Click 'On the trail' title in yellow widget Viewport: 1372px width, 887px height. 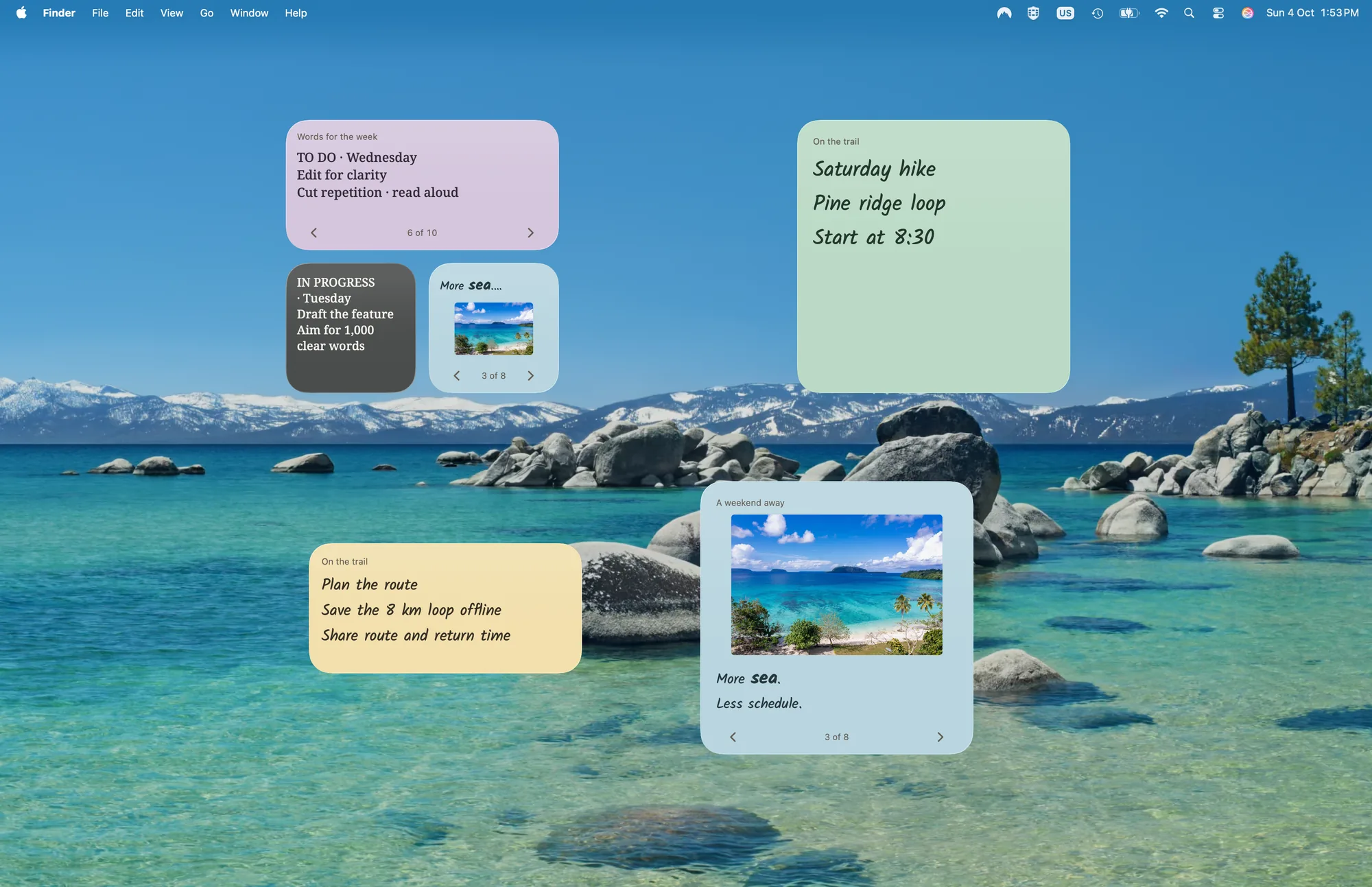[344, 561]
